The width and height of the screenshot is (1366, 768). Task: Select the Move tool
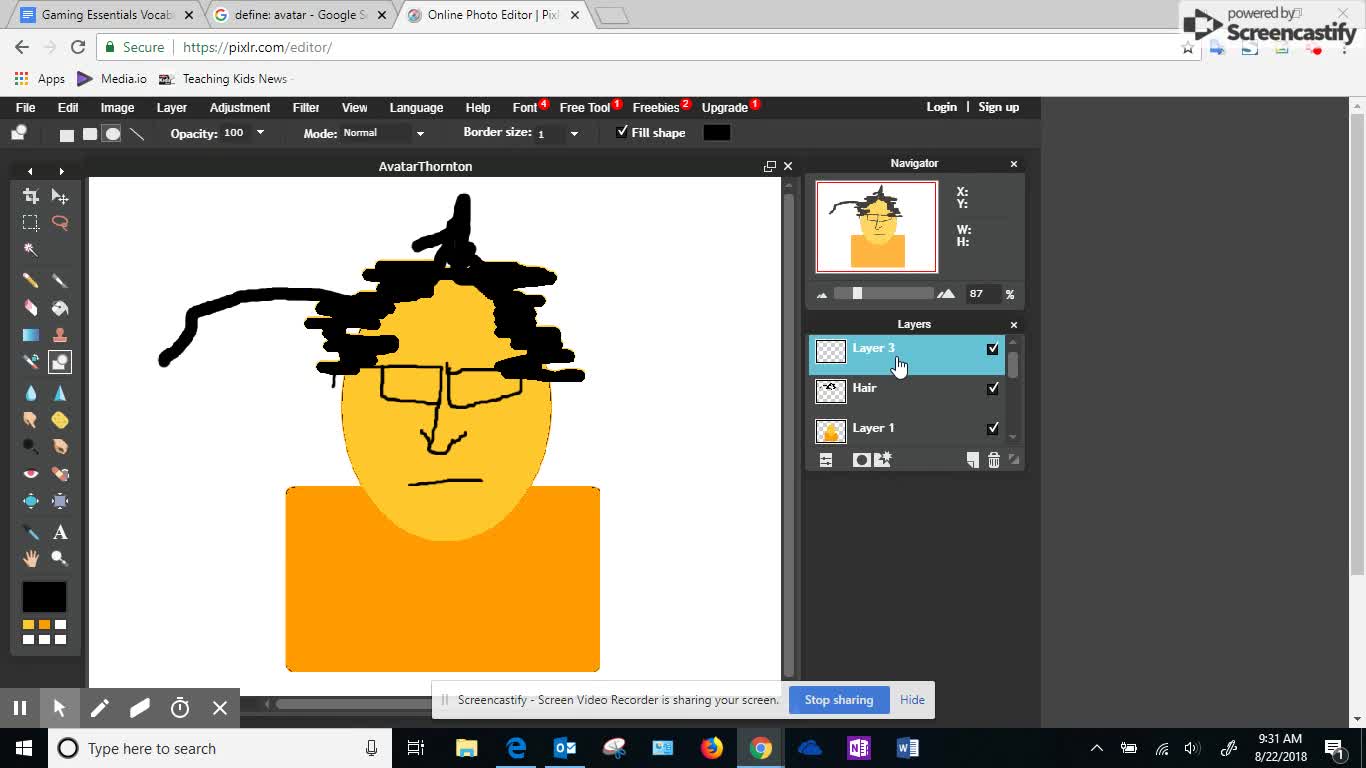click(60, 196)
